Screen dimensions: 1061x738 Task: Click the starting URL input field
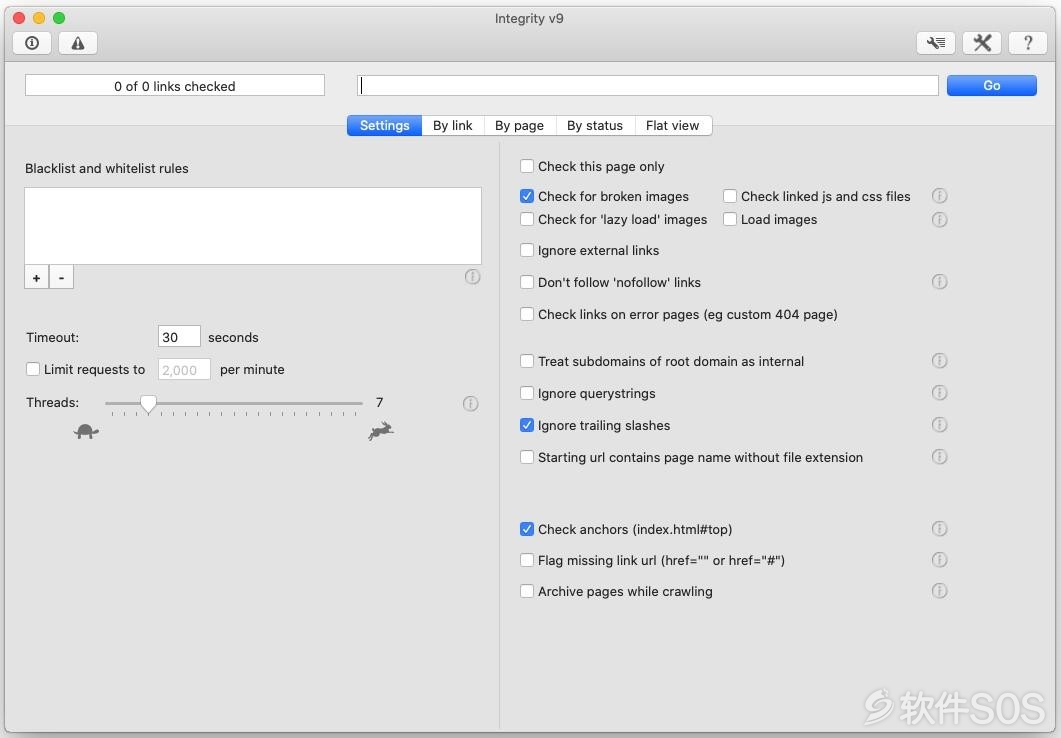648,85
